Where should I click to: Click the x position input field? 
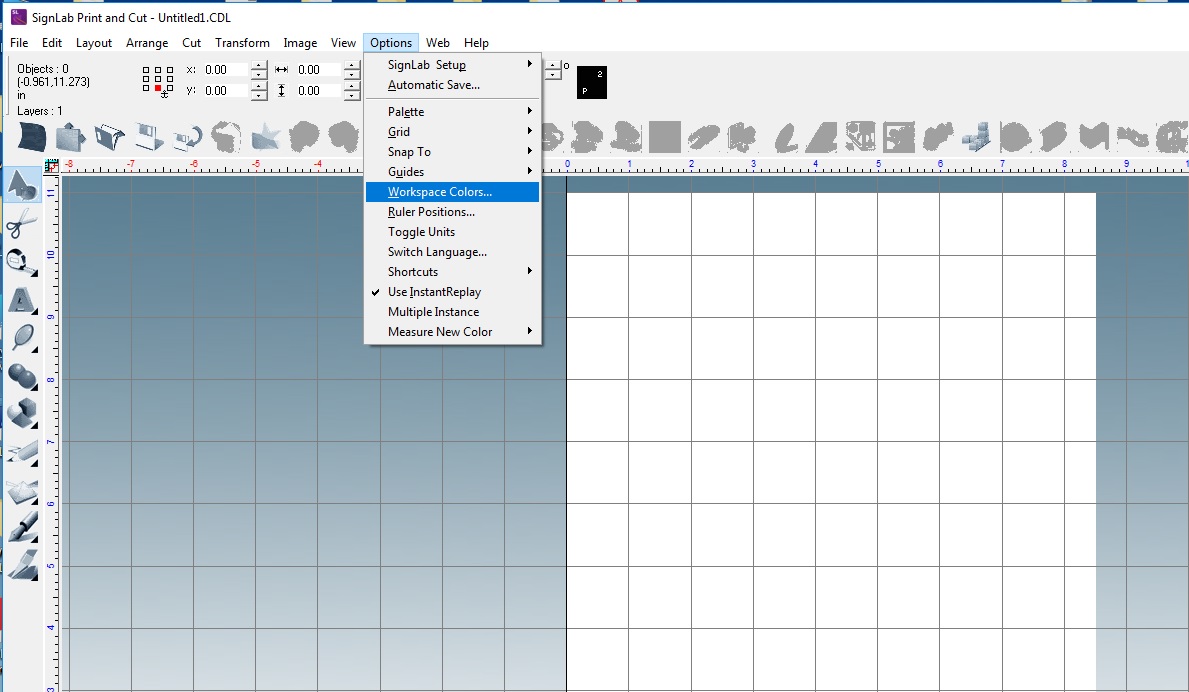click(226, 70)
